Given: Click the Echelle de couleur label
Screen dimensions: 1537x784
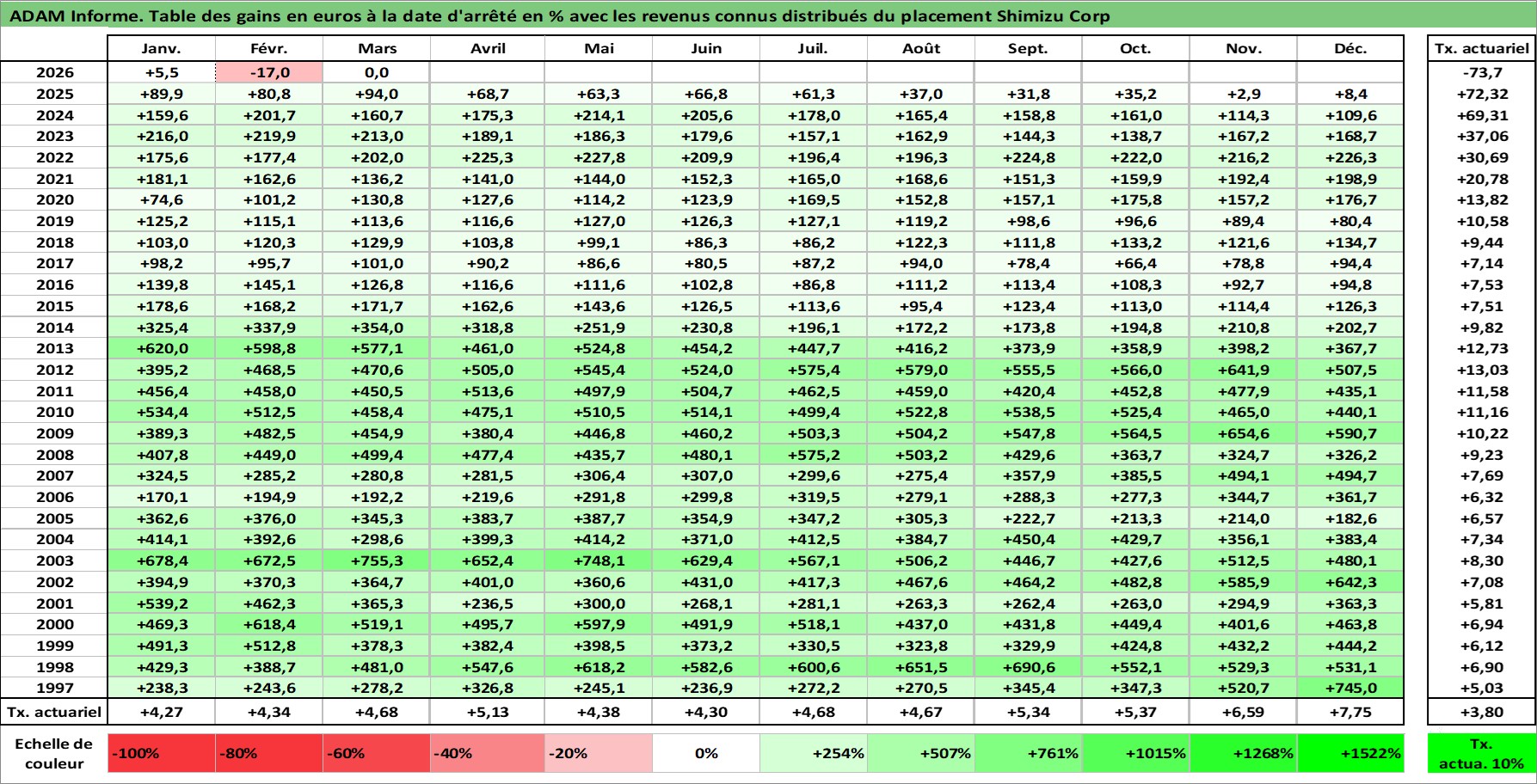Looking at the screenshot, I should click(x=54, y=753).
